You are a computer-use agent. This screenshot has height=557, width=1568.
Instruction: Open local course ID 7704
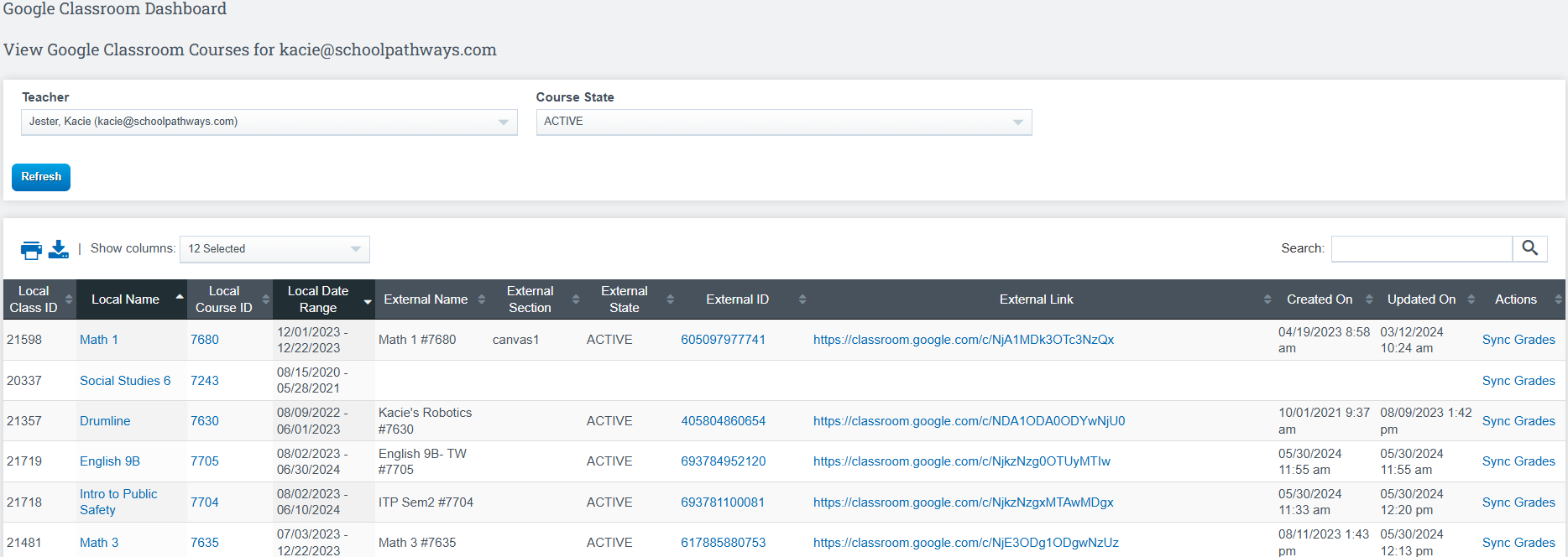(205, 502)
